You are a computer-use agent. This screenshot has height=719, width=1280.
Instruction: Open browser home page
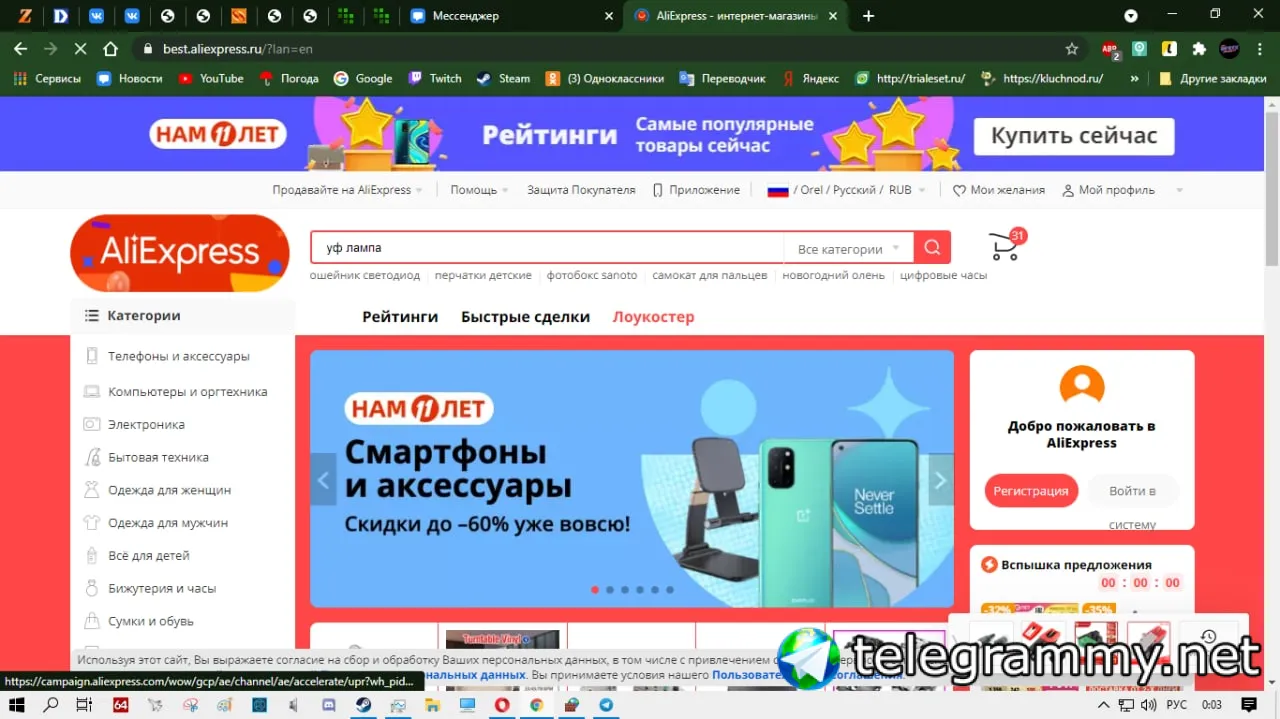click(111, 48)
